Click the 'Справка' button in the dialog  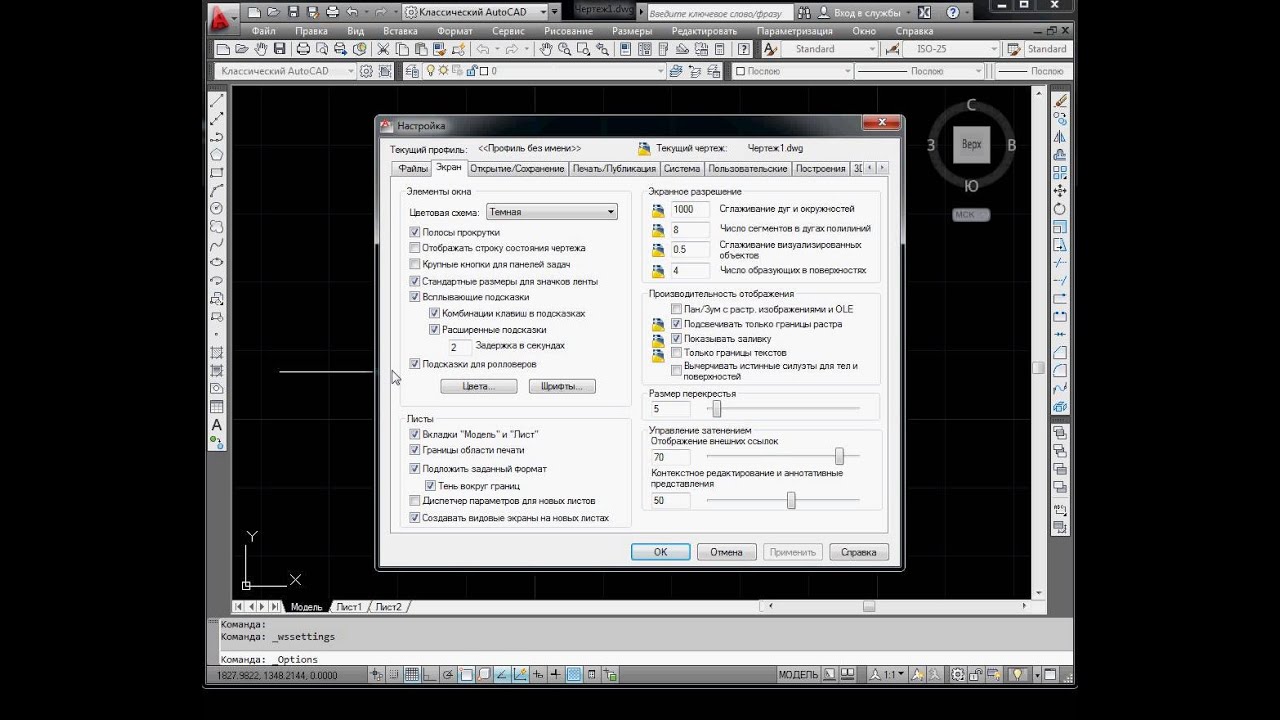[x=859, y=552]
